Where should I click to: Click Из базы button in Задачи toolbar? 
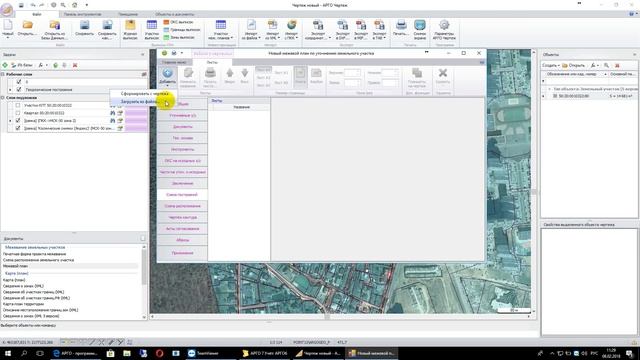[x=22, y=65]
